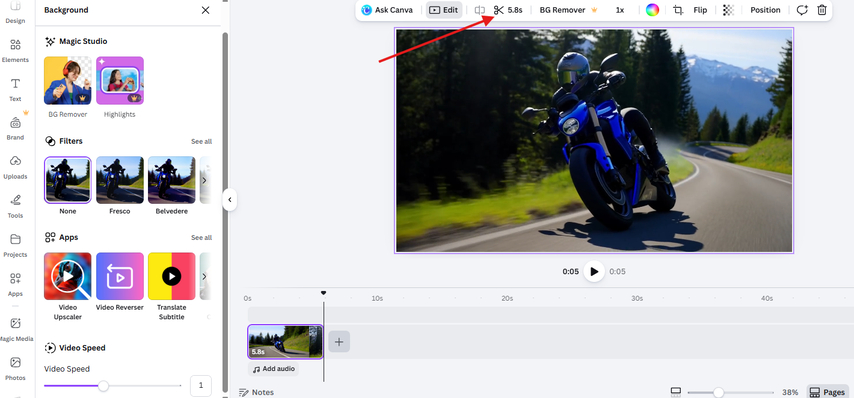This screenshot has height=398, width=854.
Task: Select the 5.8s clip in timeline
Action: point(285,342)
